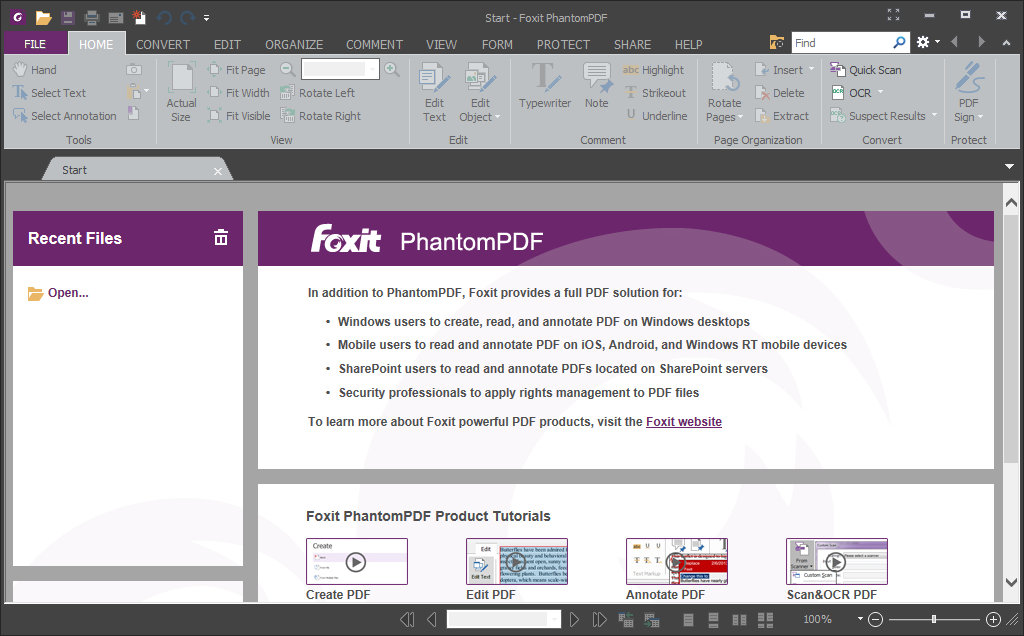Play the Annotate PDF tutorial thumbnail
The width and height of the screenshot is (1024, 636).
(x=677, y=562)
